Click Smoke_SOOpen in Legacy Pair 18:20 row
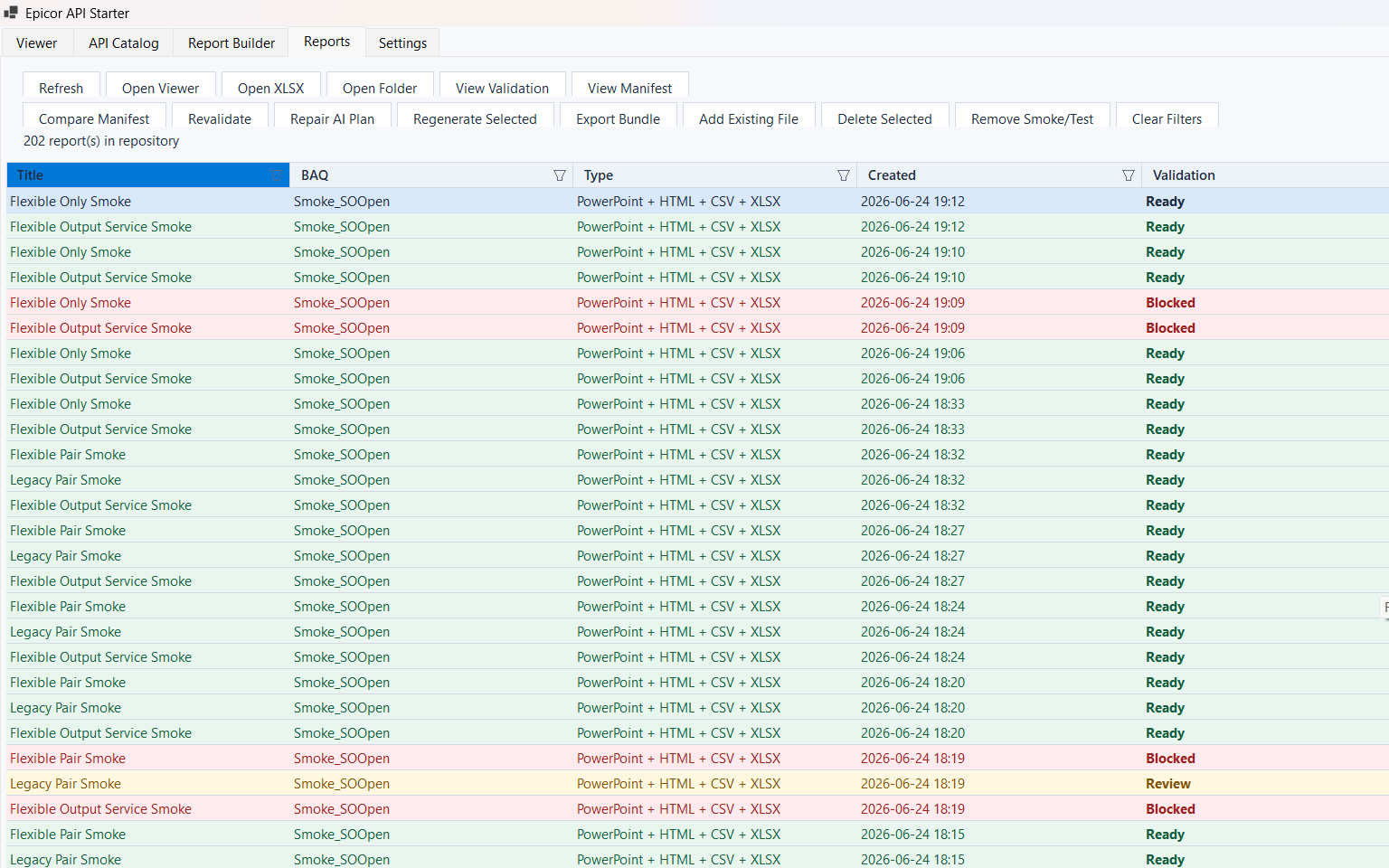Viewport: 1389px width, 868px height. click(x=342, y=708)
